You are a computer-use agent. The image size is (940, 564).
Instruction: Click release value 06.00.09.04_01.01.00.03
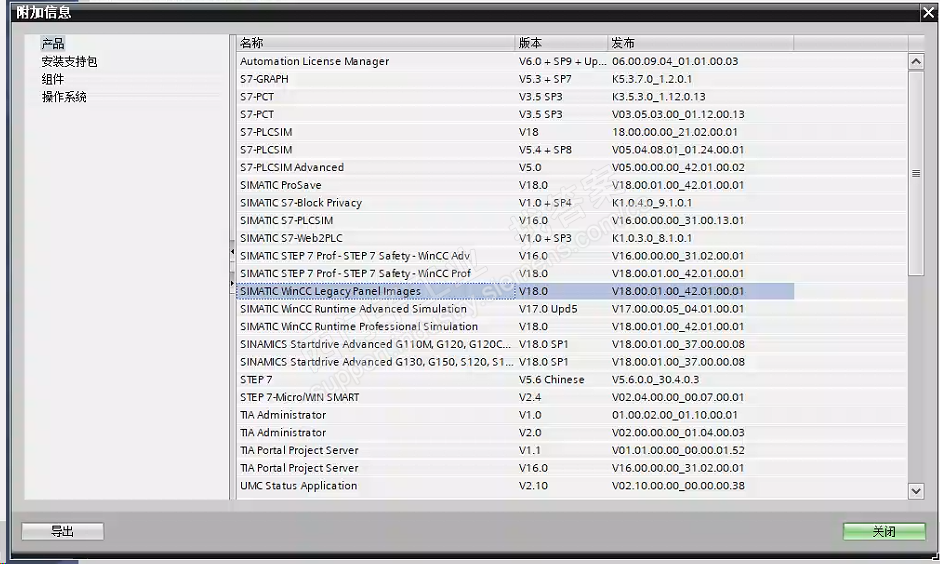pos(675,61)
